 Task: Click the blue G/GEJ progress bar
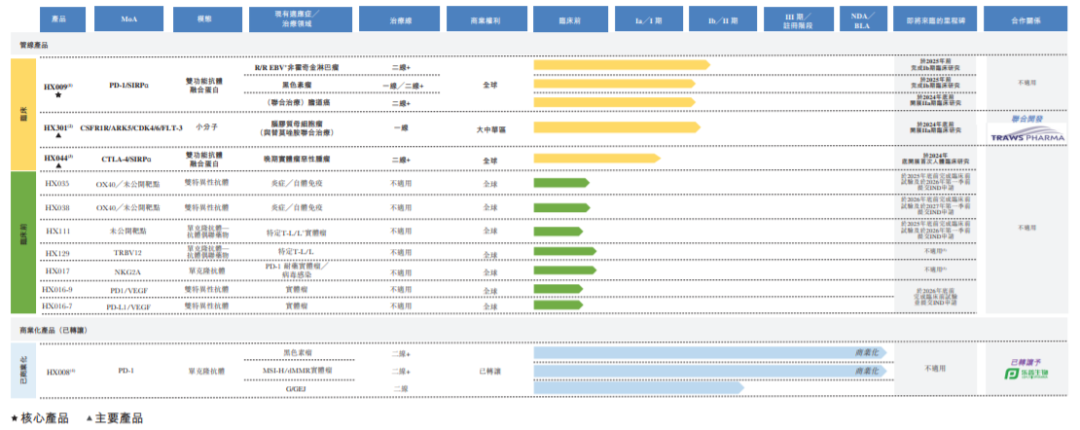coord(639,388)
